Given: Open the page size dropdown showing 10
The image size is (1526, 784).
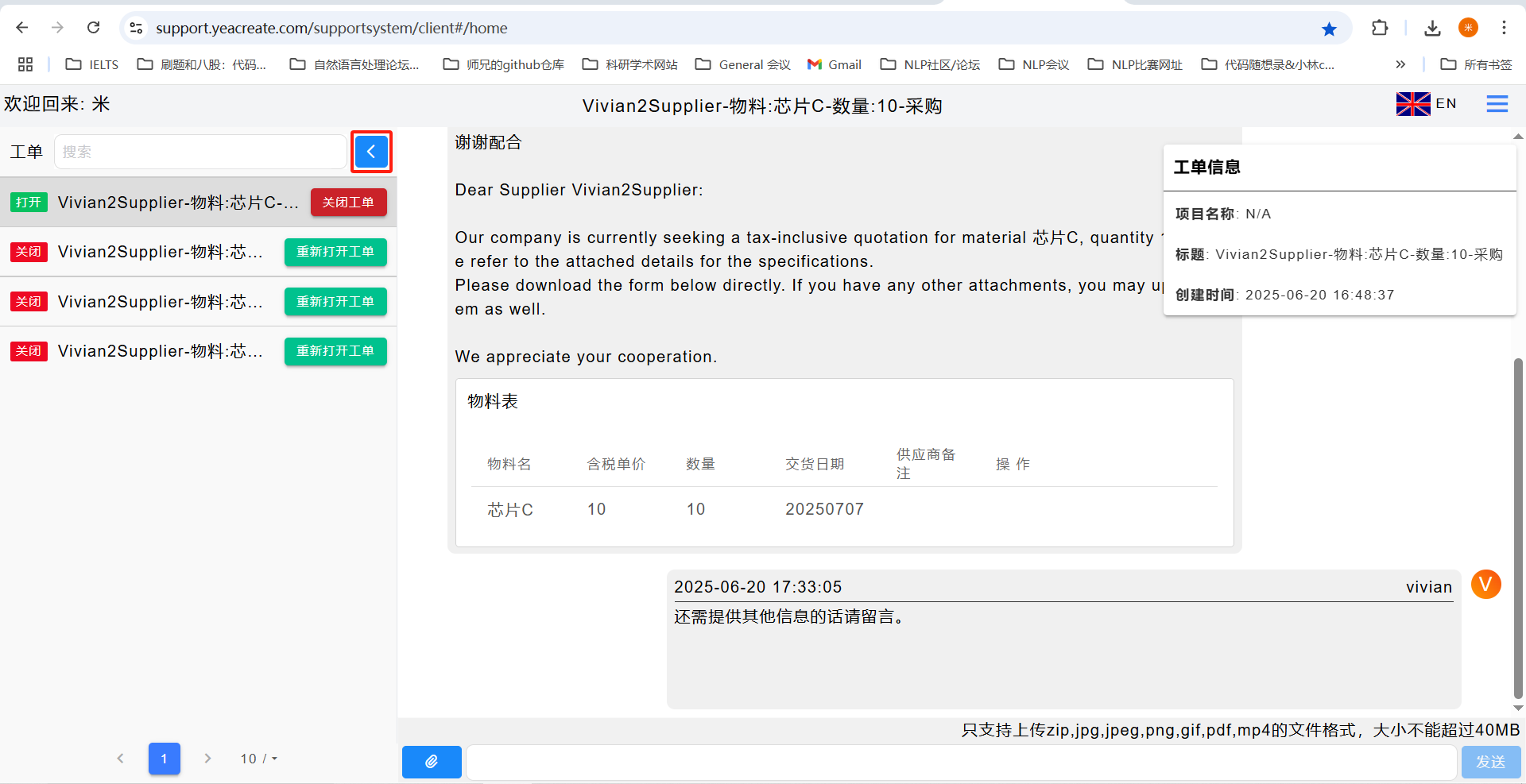Looking at the screenshot, I should point(258,759).
